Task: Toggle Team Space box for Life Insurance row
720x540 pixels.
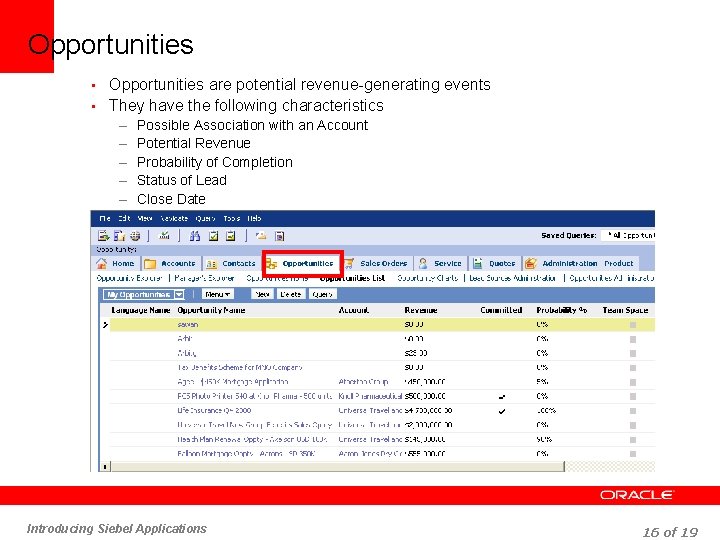Action: tap(633, 411)
